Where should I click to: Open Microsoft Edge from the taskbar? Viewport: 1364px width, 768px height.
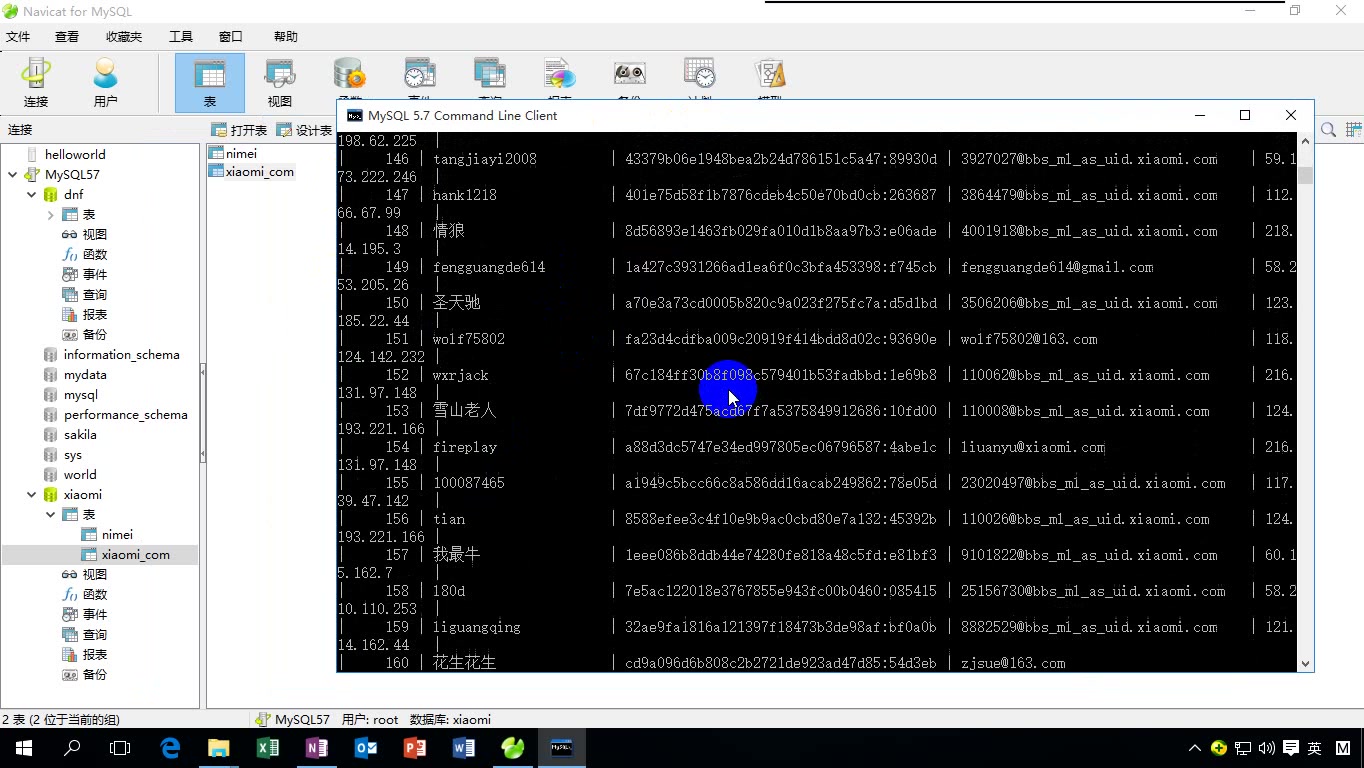(170, 748)
